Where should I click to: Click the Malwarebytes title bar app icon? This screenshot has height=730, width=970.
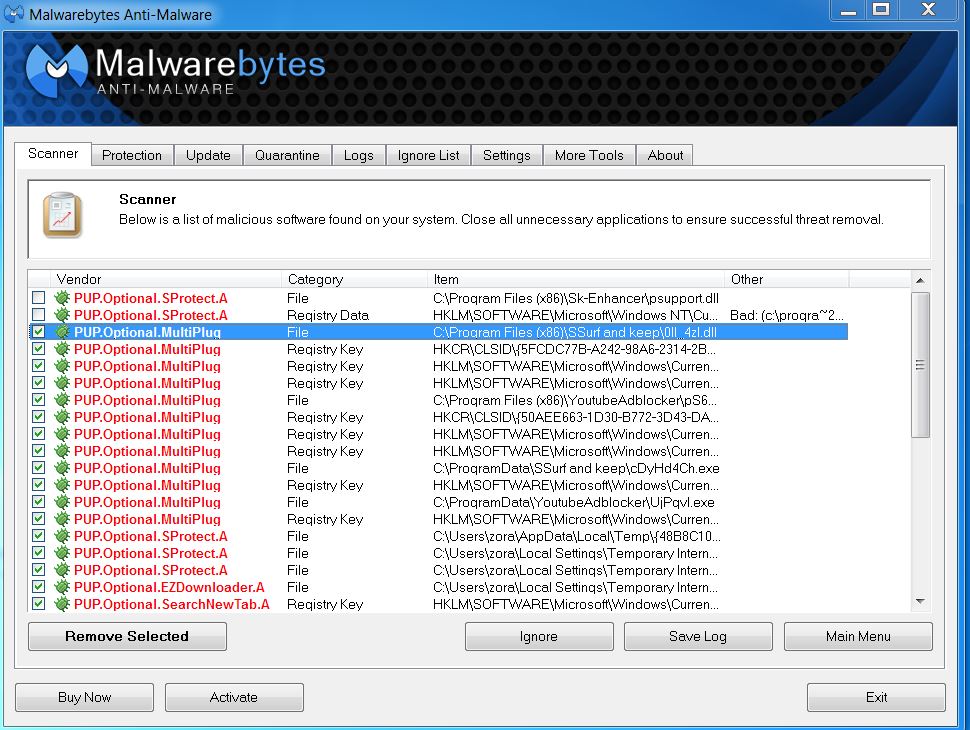(x=14, y=14)
